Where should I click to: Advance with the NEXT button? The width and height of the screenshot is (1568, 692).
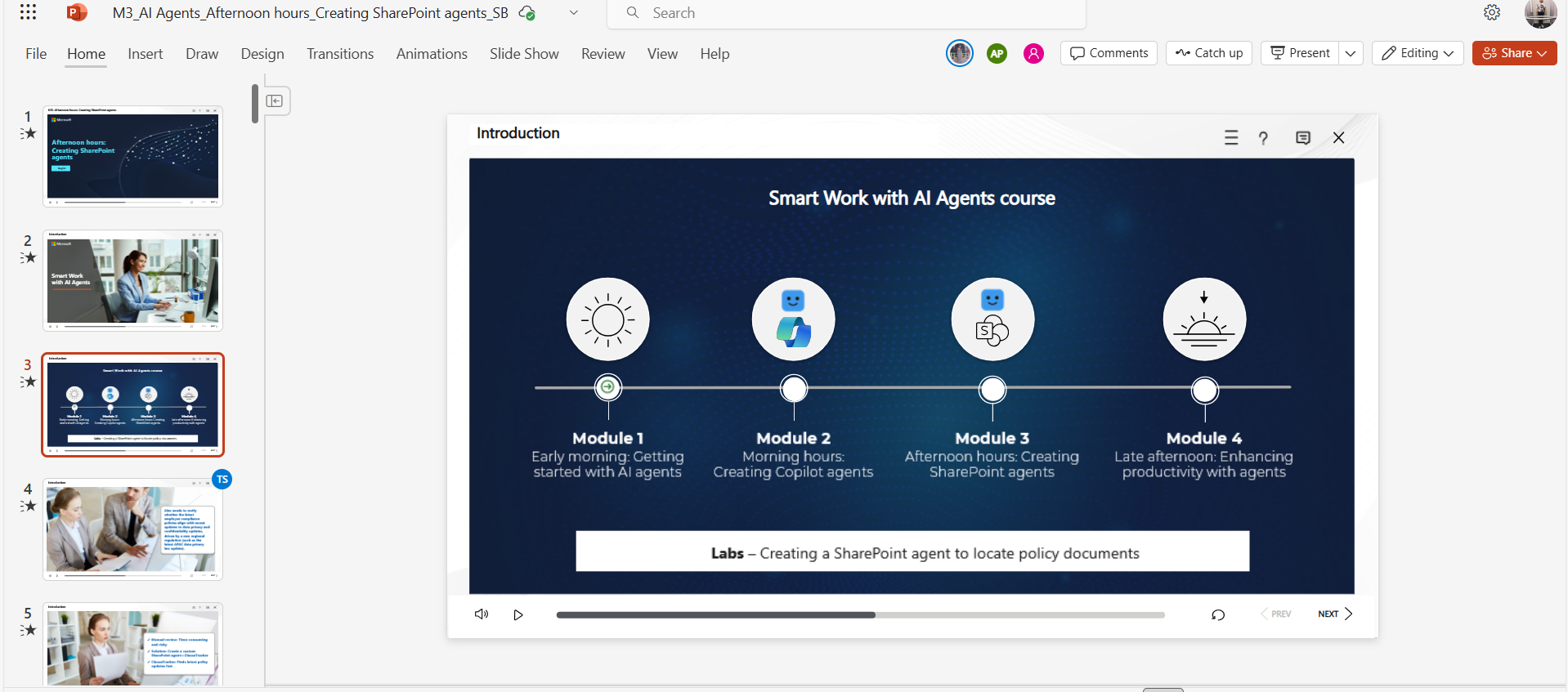[1335, 614]
